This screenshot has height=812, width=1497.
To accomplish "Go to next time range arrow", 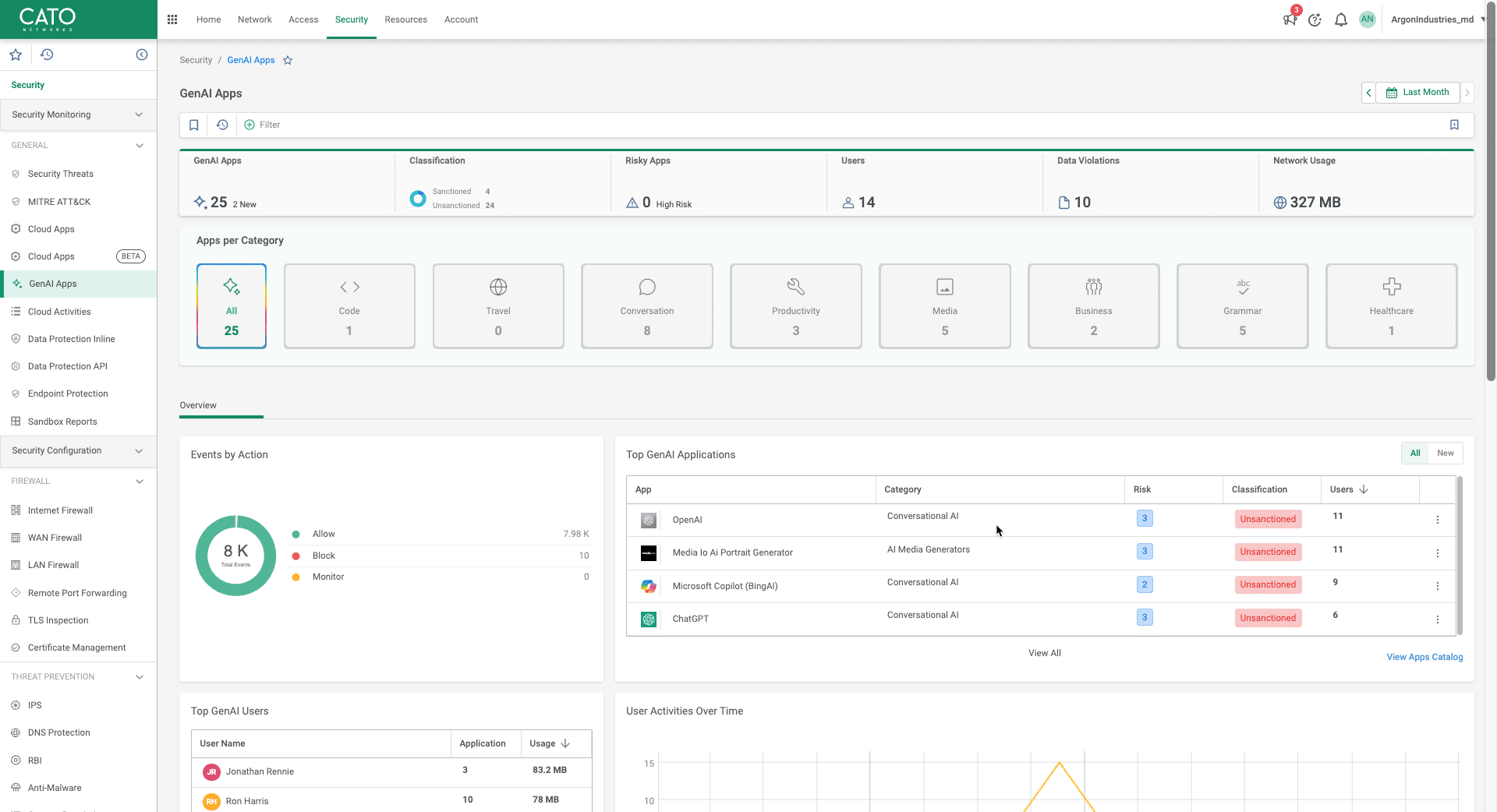I will [1467, 93].
